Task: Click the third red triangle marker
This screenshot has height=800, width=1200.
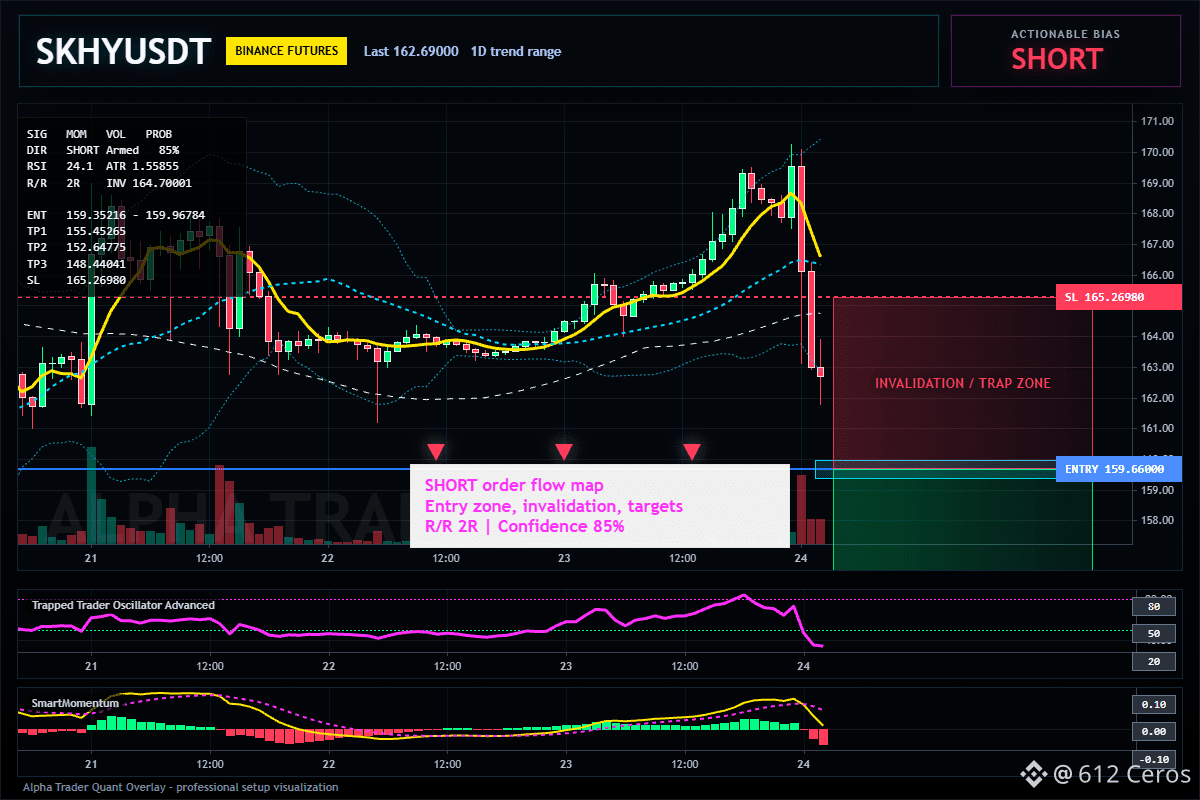Action: [x=692, y=452]
